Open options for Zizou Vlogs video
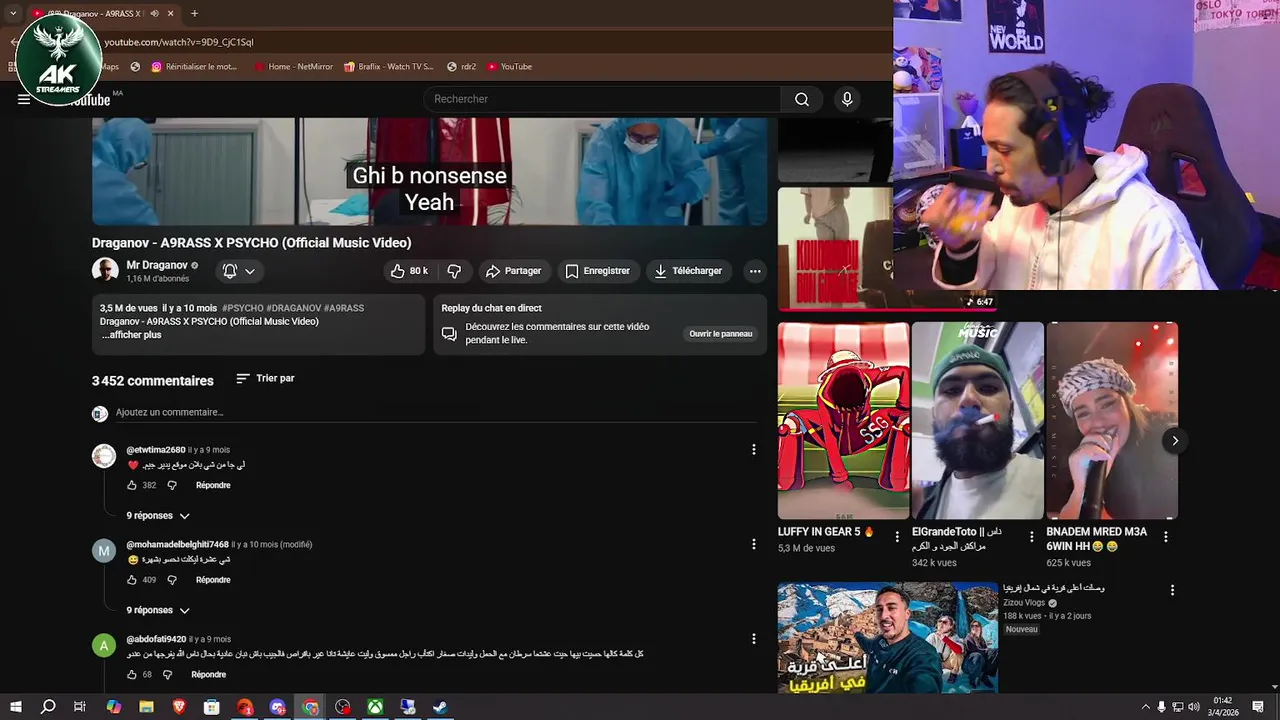 (x=1173, y=590)
